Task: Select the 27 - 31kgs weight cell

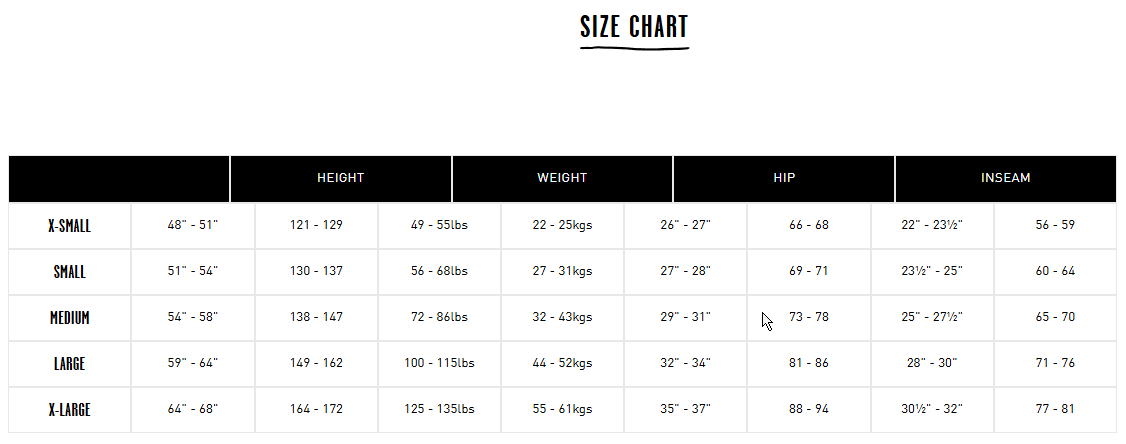Action: point(562,271)
